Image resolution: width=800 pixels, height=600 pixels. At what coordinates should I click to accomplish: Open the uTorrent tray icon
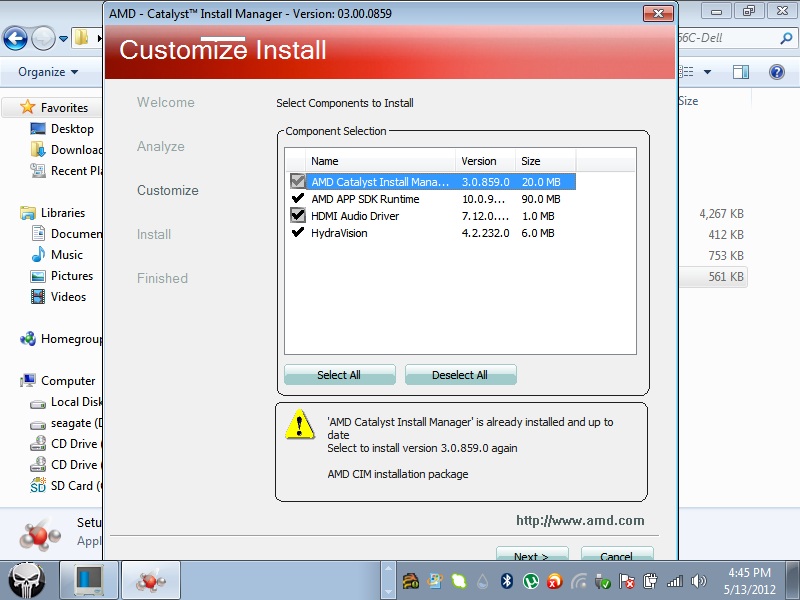tap(531, 581)
